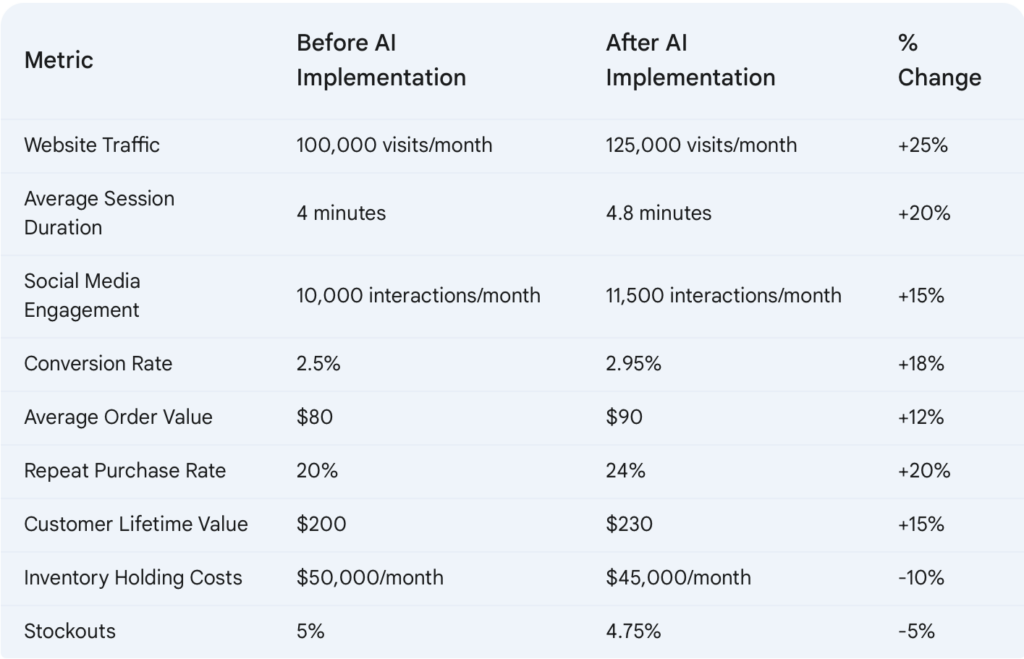Select the Social Media Engagement label
The height and width of the screenshot is (659, 1024).
82,295
